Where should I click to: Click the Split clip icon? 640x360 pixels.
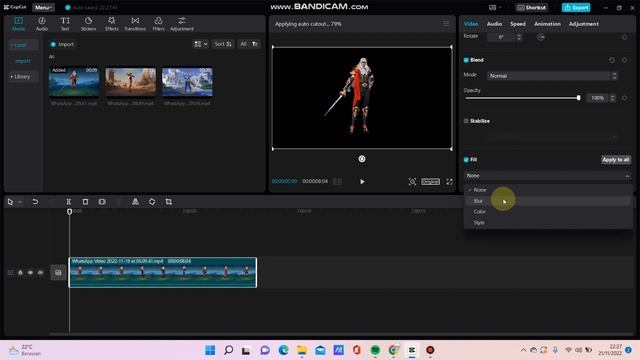tap(69, 202)
